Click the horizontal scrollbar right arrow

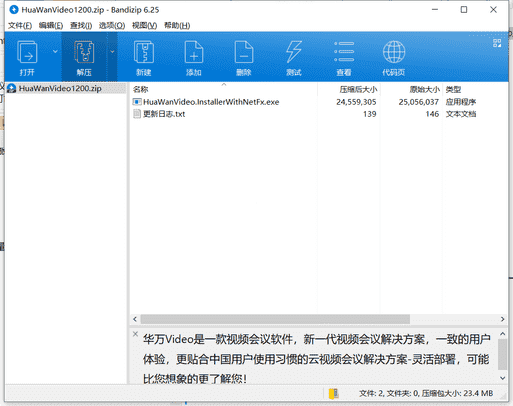502,319
